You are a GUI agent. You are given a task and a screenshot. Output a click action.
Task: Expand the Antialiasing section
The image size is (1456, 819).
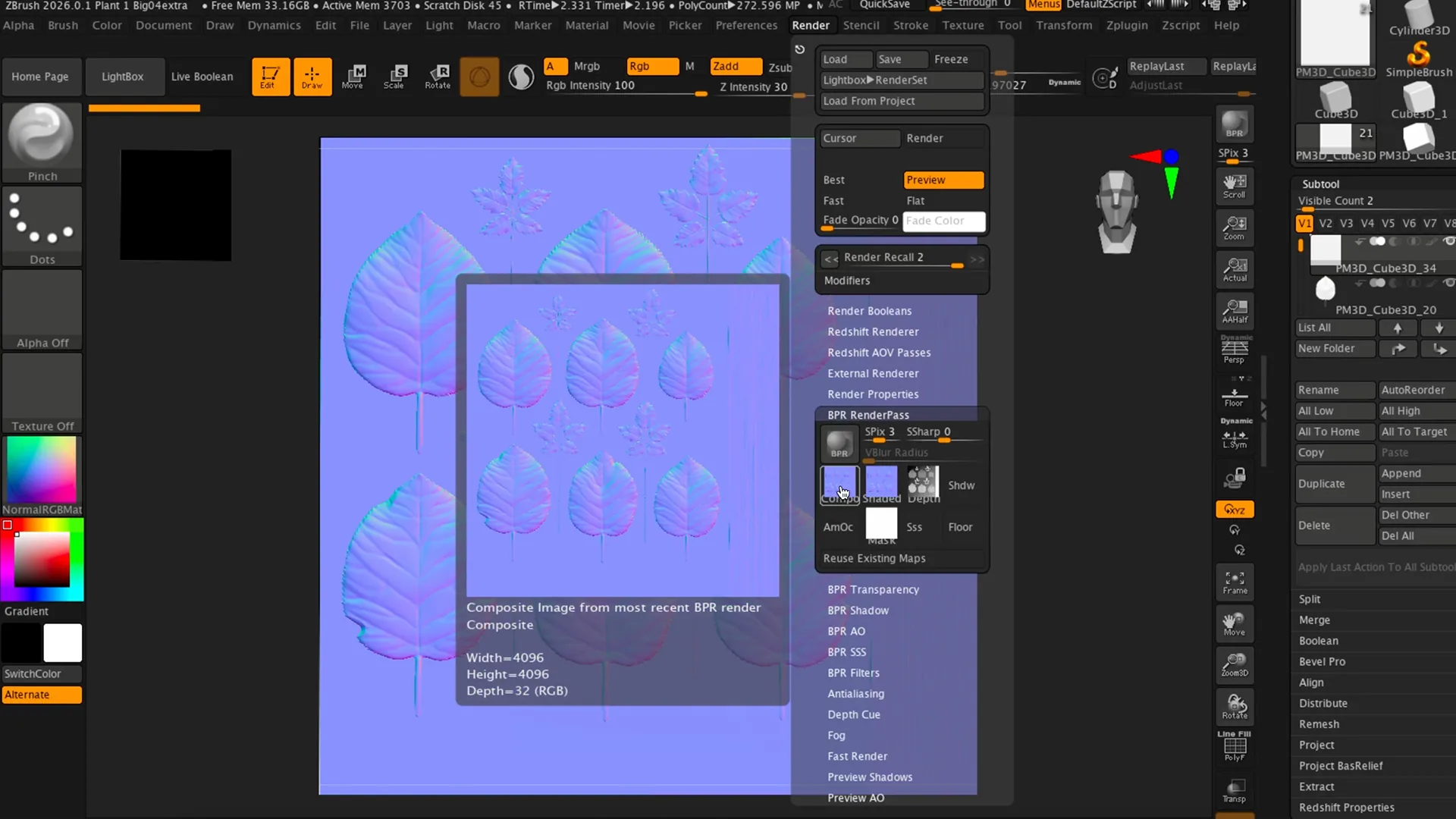coord(855,694)
